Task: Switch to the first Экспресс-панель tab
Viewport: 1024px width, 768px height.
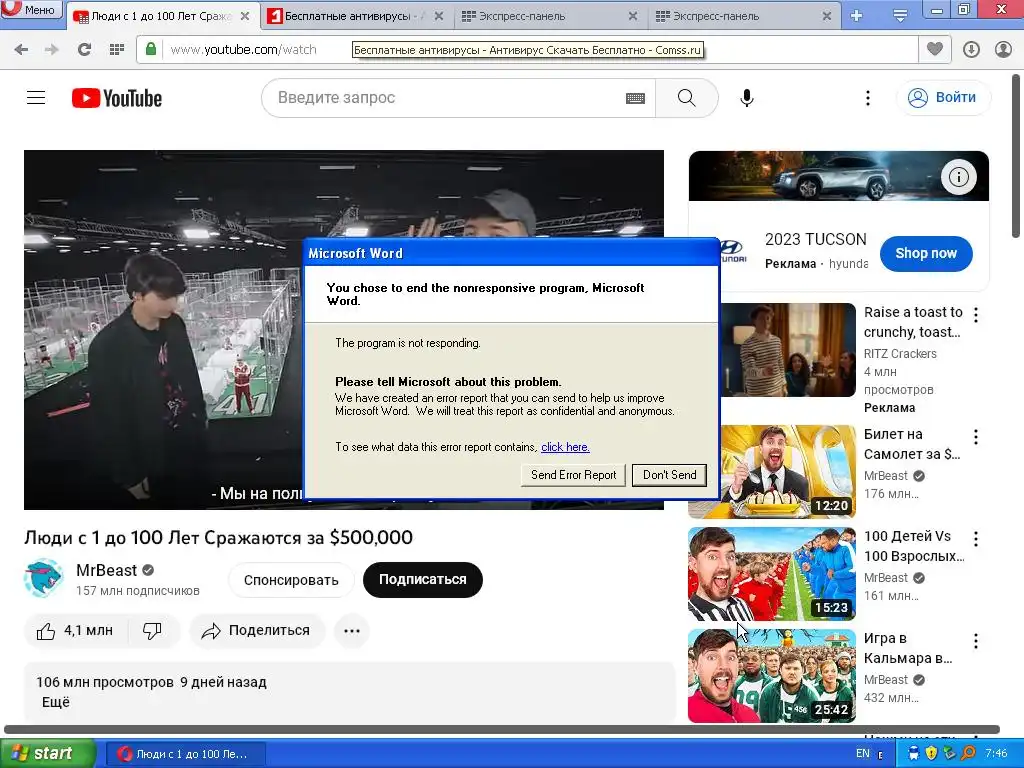Action: tap(550, 16)
